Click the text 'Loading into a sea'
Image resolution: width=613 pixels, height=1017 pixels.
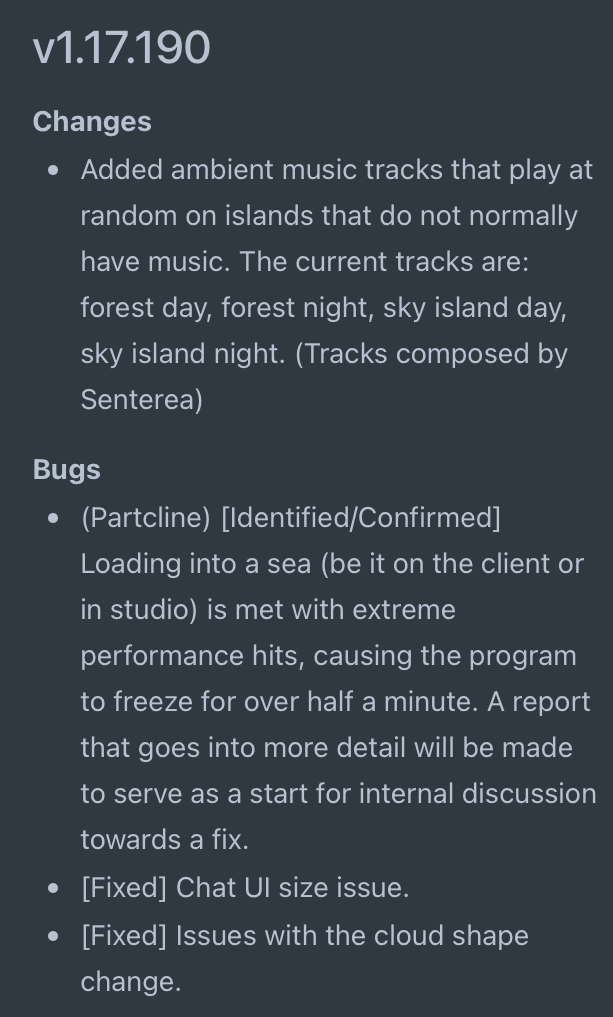[197, 564]
